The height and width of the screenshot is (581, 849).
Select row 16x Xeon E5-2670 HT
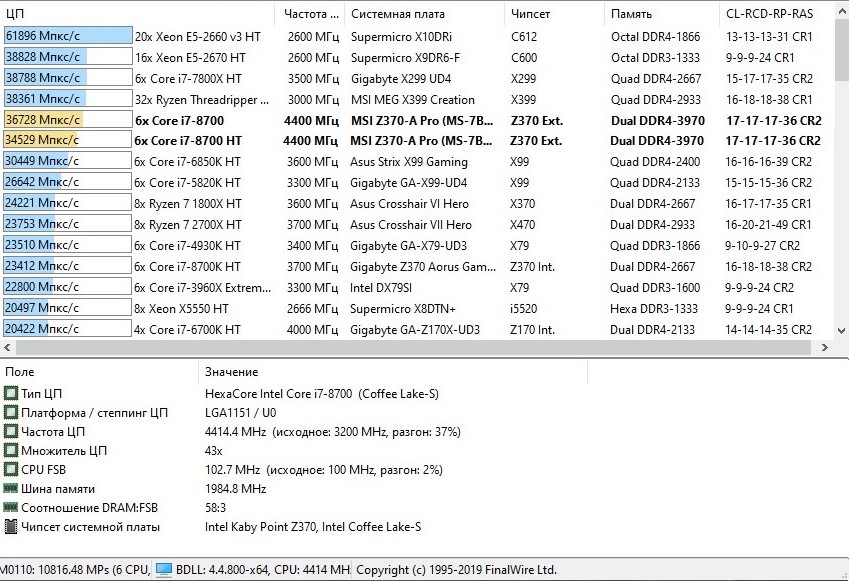417,57
